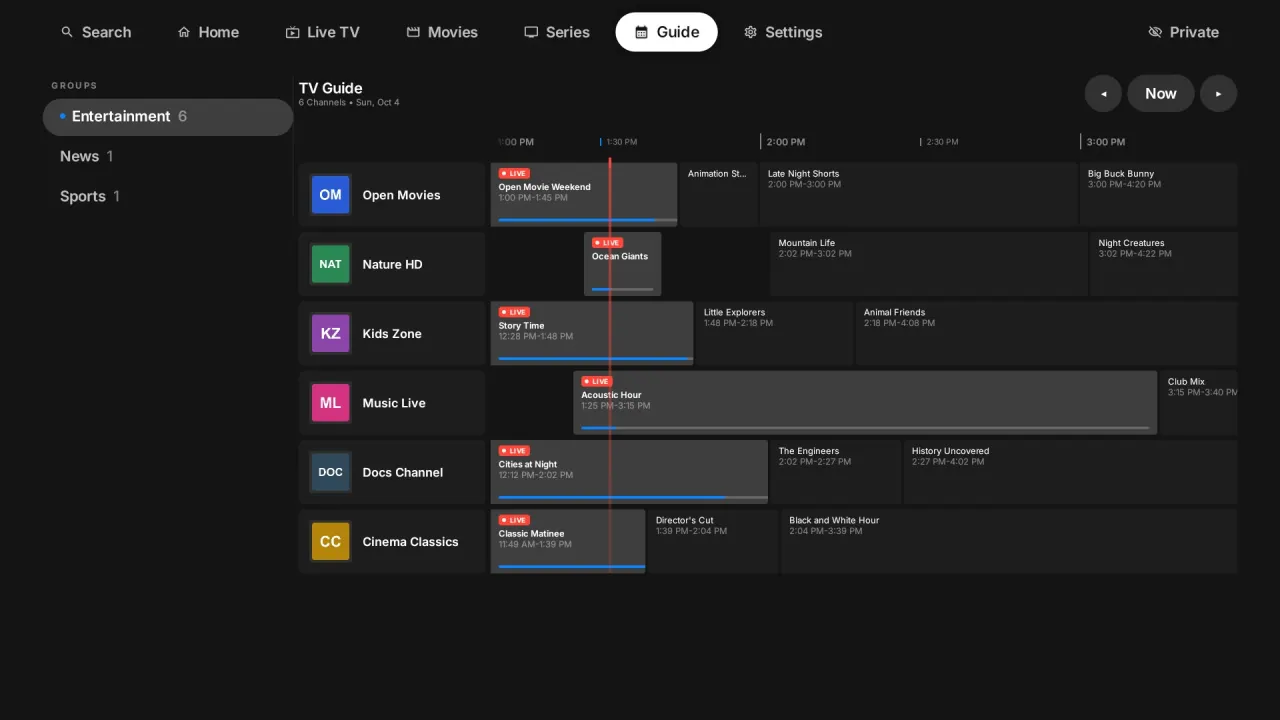This screenshot has height=720, width=1280.
Task: Select Animal Friends program
Action: tap(1047, 334)
